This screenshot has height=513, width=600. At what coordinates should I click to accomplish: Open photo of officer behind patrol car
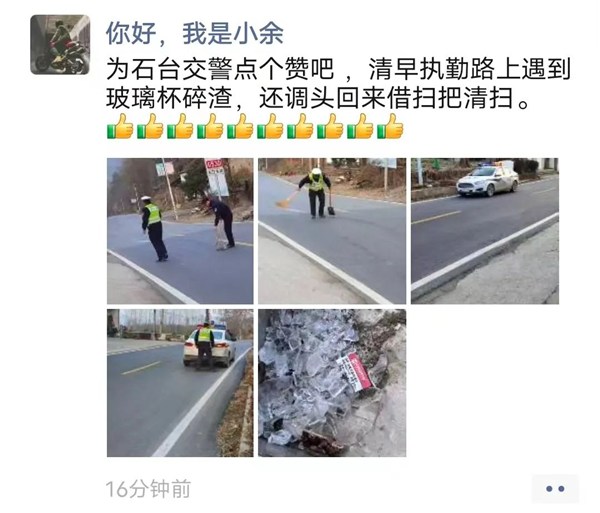[180, 383]
